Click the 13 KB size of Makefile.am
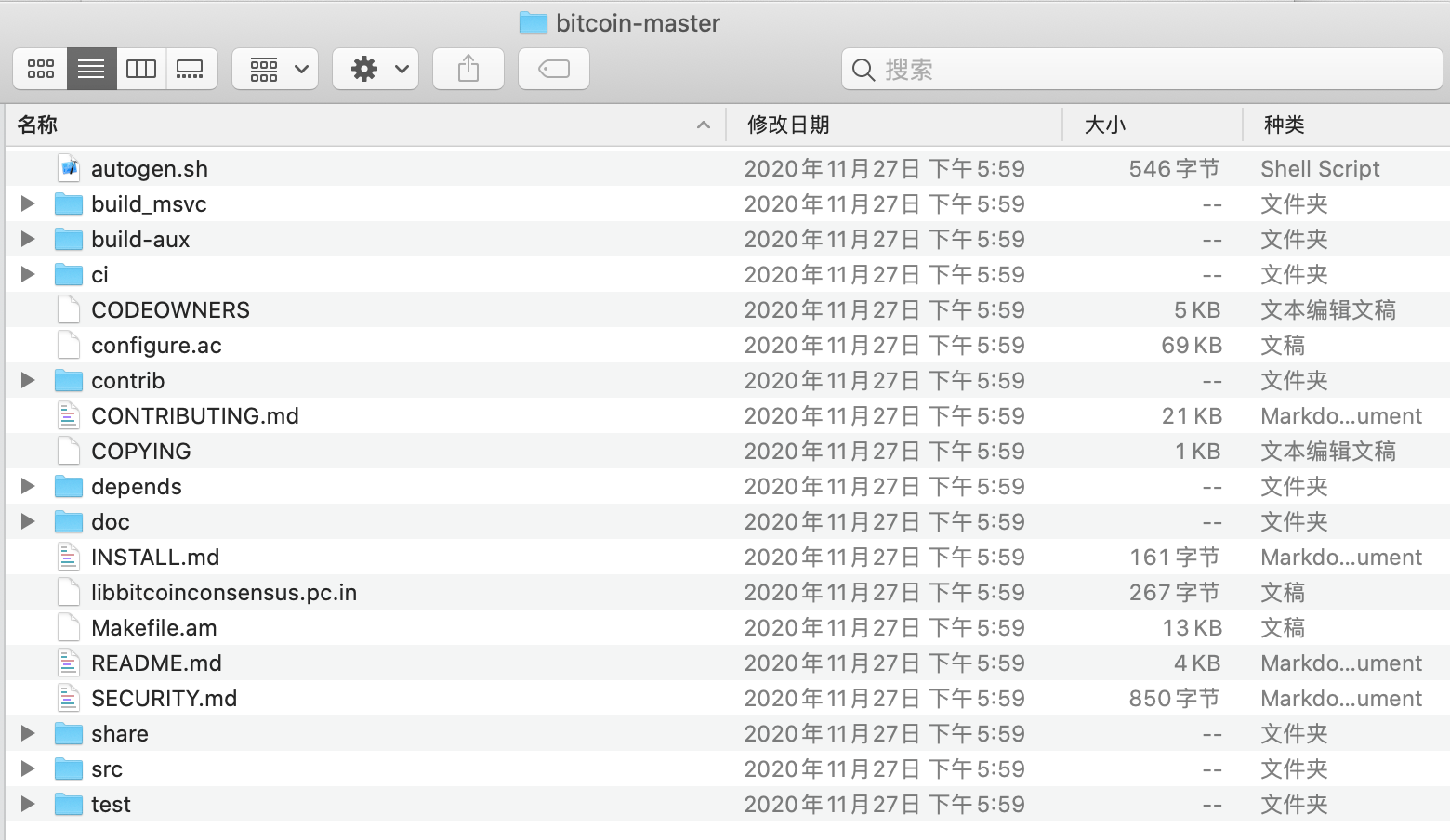 [x=1193, y=627]
